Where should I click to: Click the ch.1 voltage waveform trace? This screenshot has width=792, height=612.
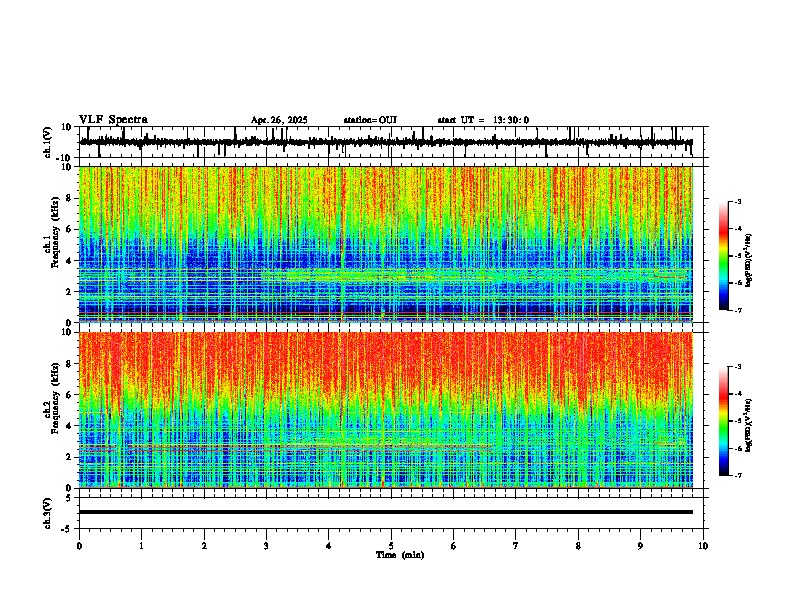pos(385,142)
